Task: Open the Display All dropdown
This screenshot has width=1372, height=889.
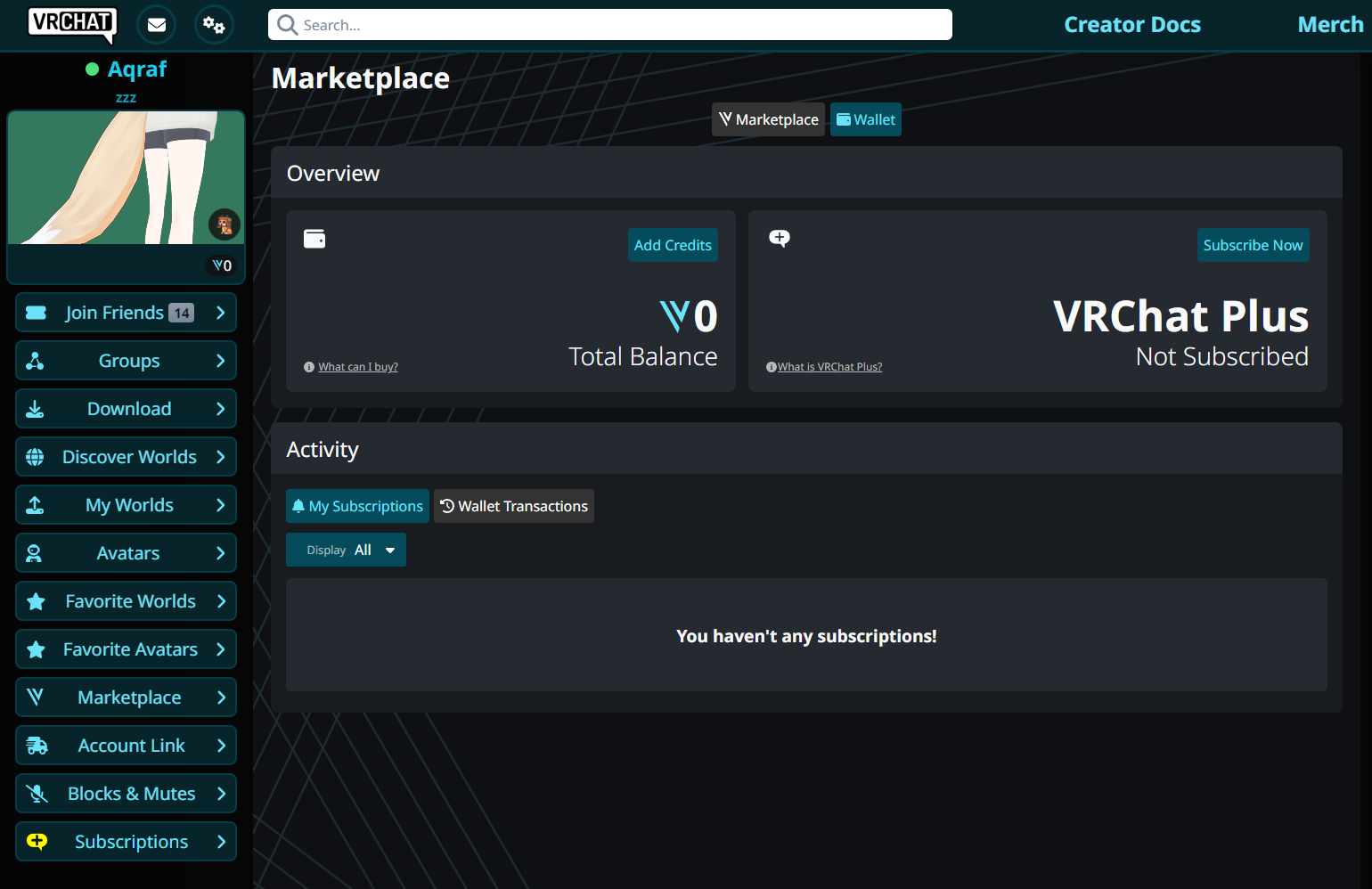Action: (x=346, y=550)
